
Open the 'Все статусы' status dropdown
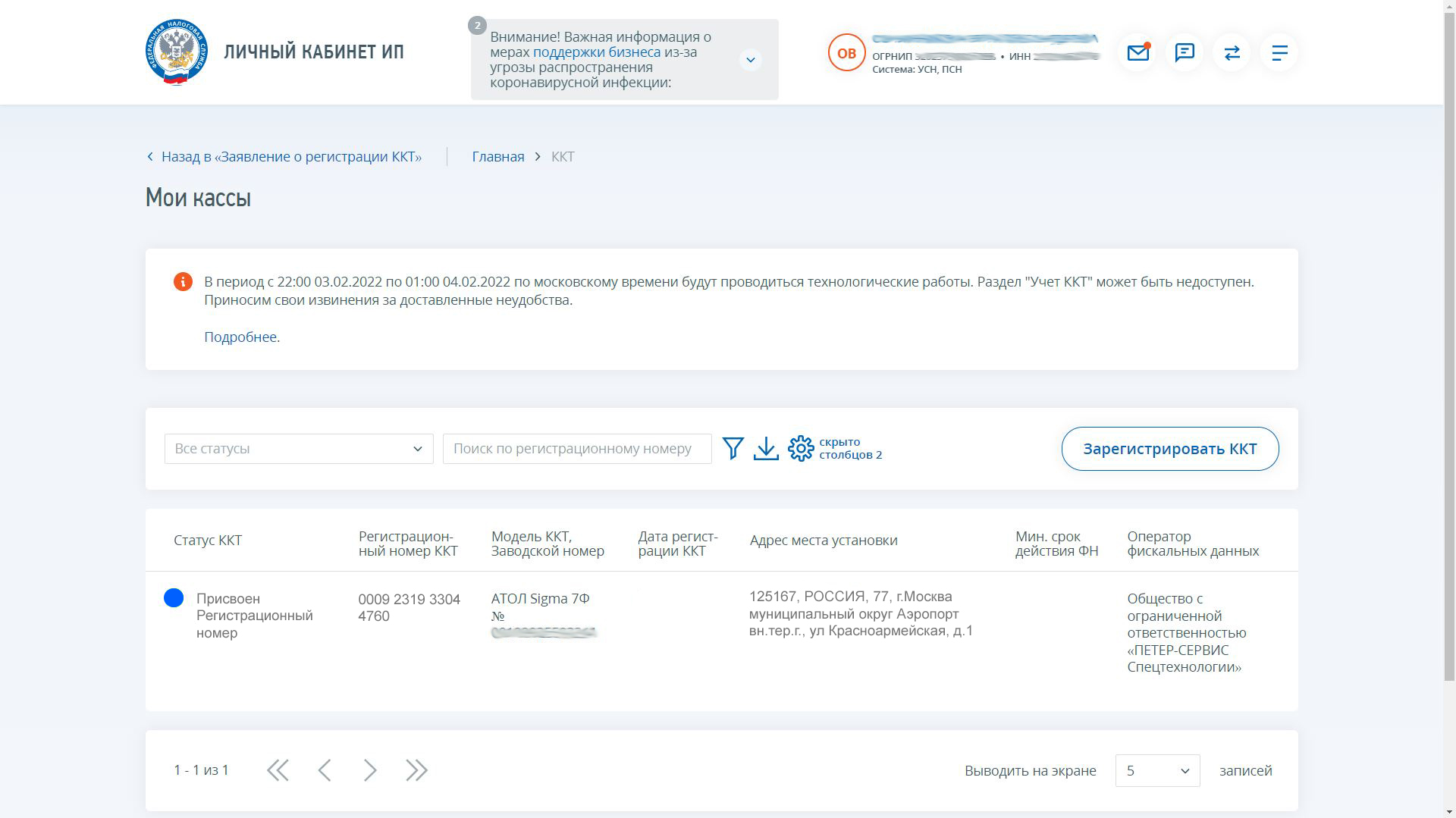(x=299, y=449)
